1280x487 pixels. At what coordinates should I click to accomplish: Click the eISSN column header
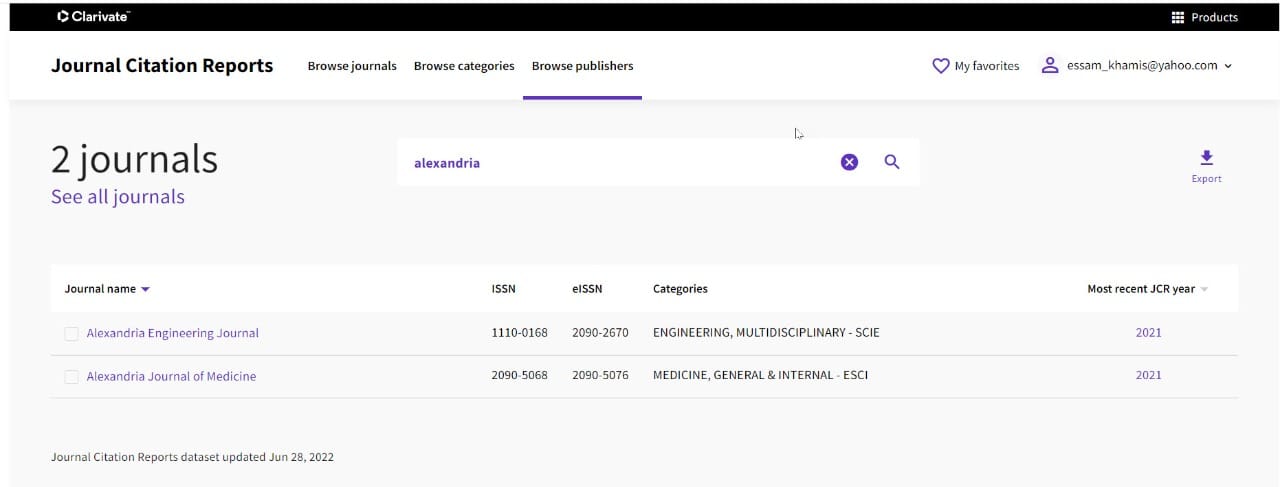pos(587,289)
